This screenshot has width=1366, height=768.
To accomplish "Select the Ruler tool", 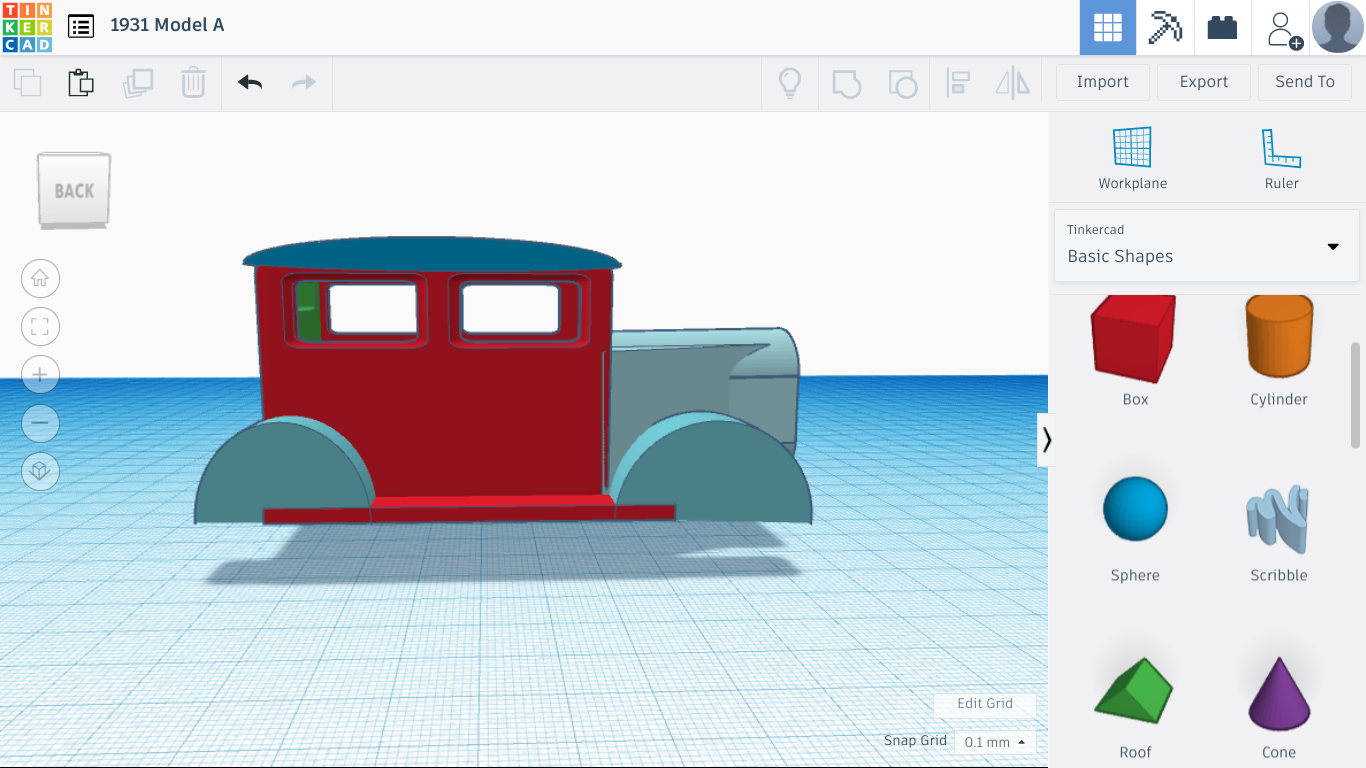I will (1281, 155).
